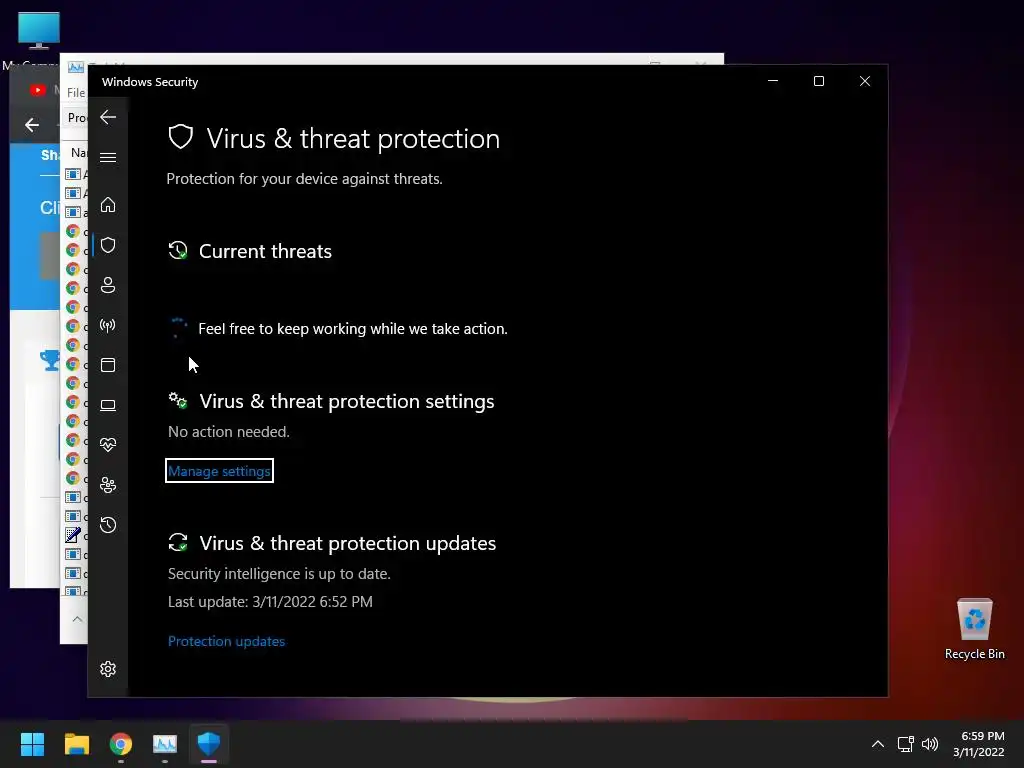Open network icon in system tray

905,744
